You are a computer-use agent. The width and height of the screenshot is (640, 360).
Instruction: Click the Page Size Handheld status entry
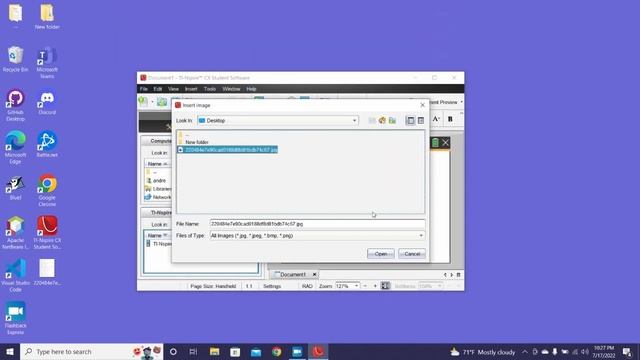tap(213, 286)
